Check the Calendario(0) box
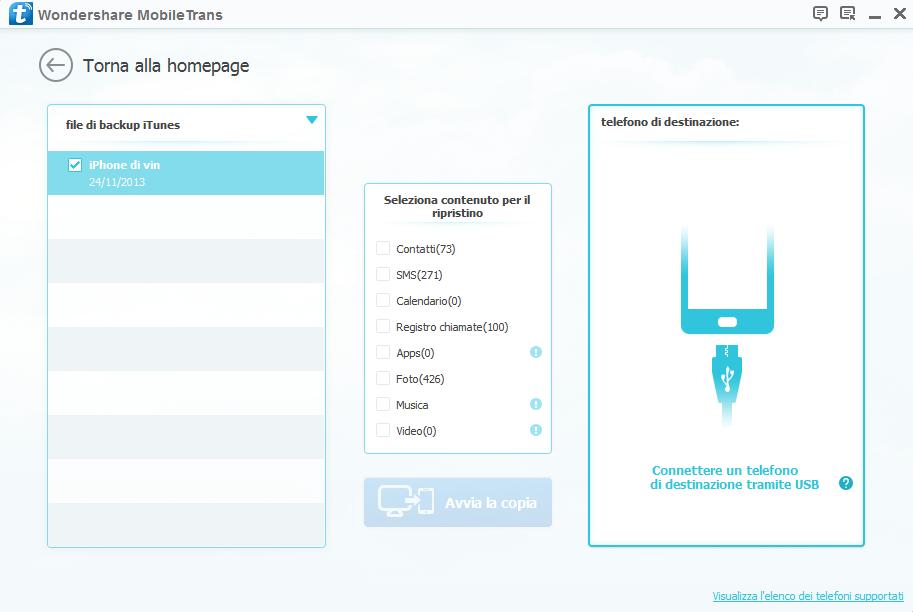This screenshot has width=913, height=612. 383,300
